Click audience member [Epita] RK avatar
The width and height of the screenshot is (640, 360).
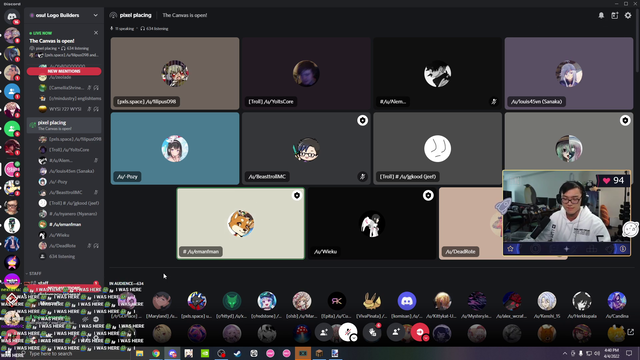click(x=337, y=301)
